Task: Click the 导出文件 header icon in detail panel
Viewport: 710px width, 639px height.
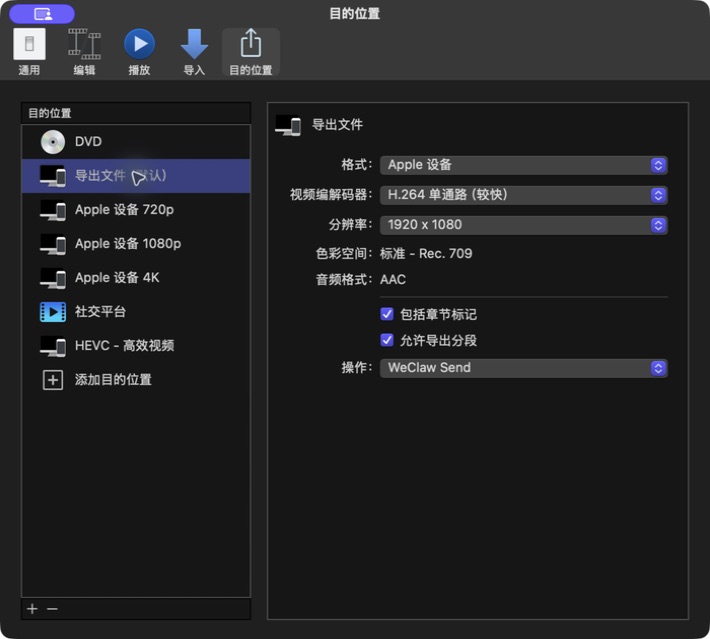Action: 288,125
